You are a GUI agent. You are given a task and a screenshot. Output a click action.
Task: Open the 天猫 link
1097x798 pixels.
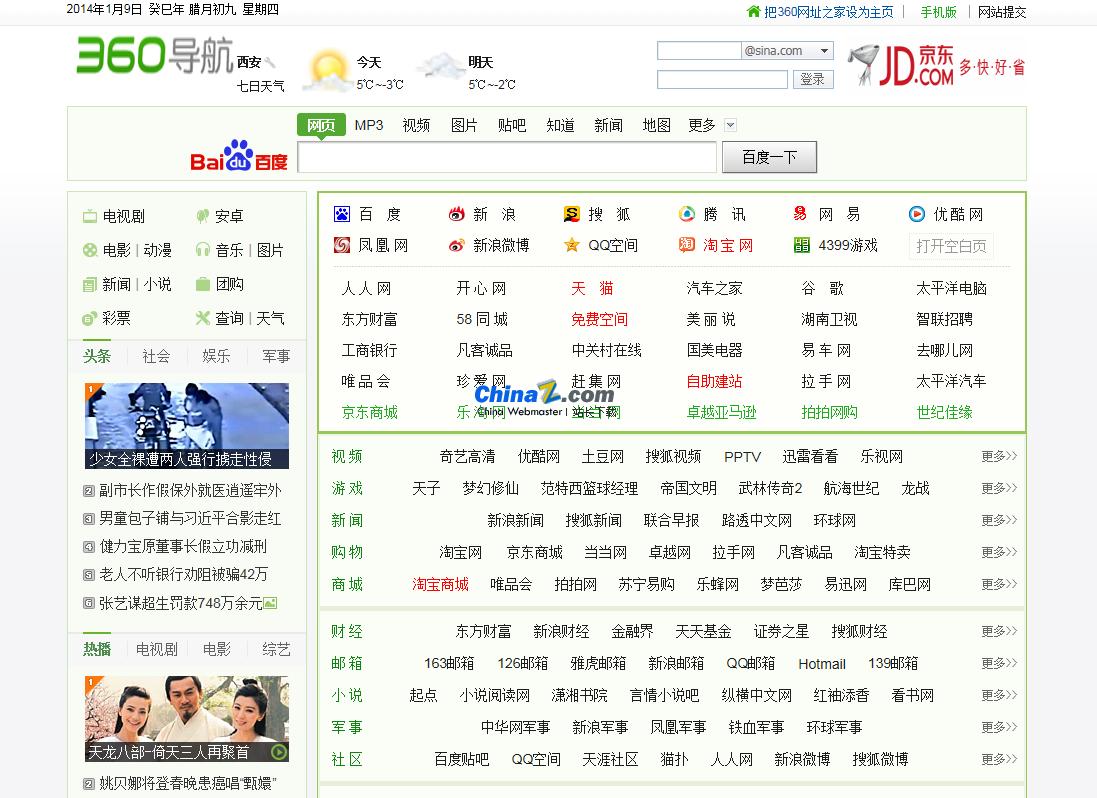[593, 288]
